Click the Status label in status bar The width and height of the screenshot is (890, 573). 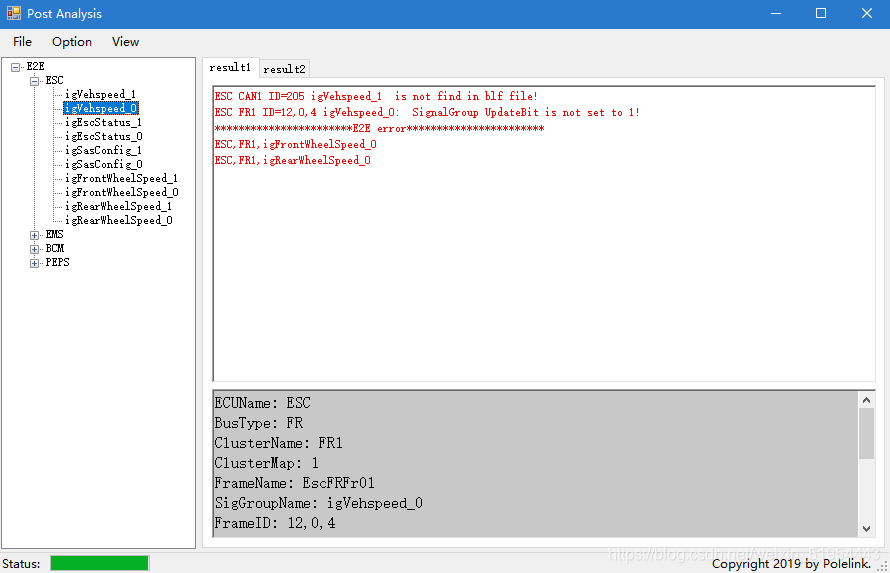click(x=21, y=563)
